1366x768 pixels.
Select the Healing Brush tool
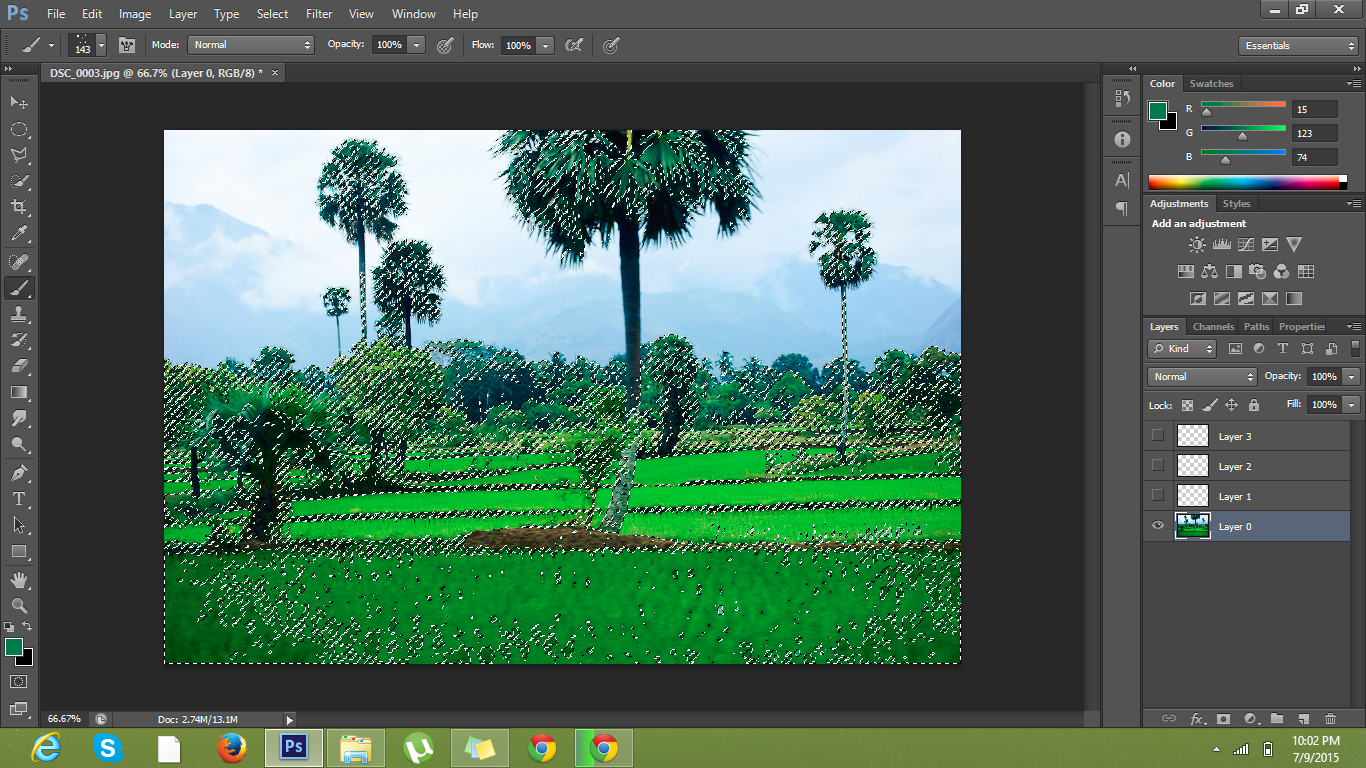tap(19, 262)
